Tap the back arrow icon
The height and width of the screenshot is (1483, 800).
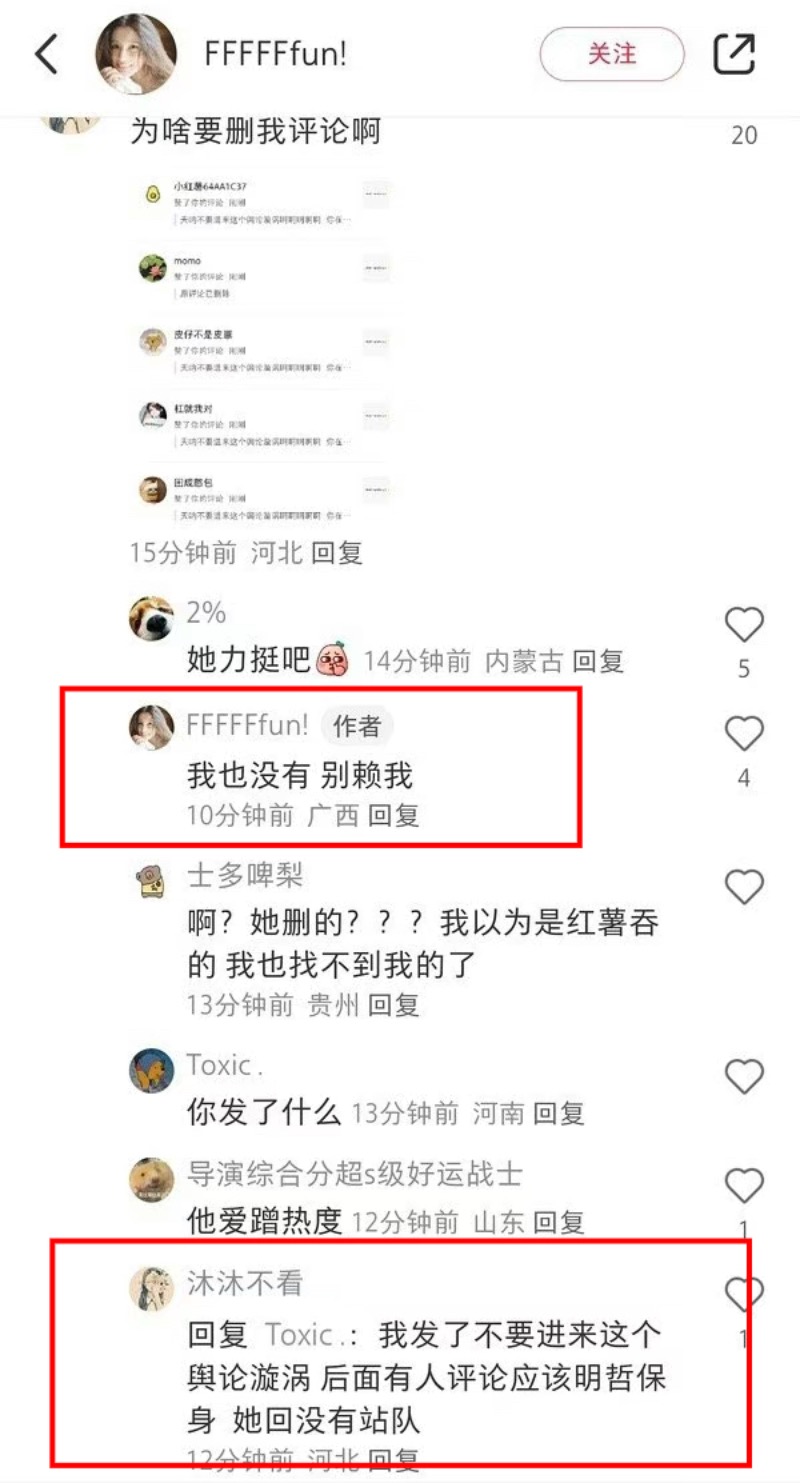click(46, 54)
